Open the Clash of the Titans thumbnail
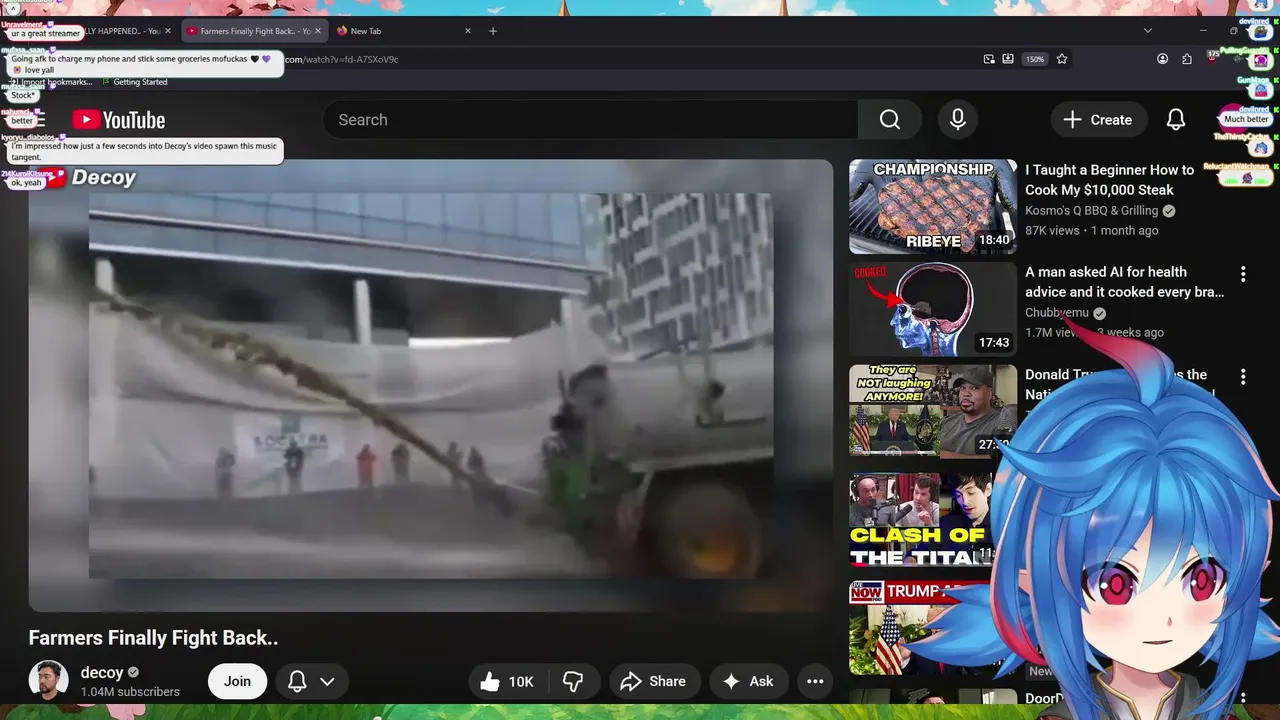Screen dimensions: 1280x720 (922, 520)
